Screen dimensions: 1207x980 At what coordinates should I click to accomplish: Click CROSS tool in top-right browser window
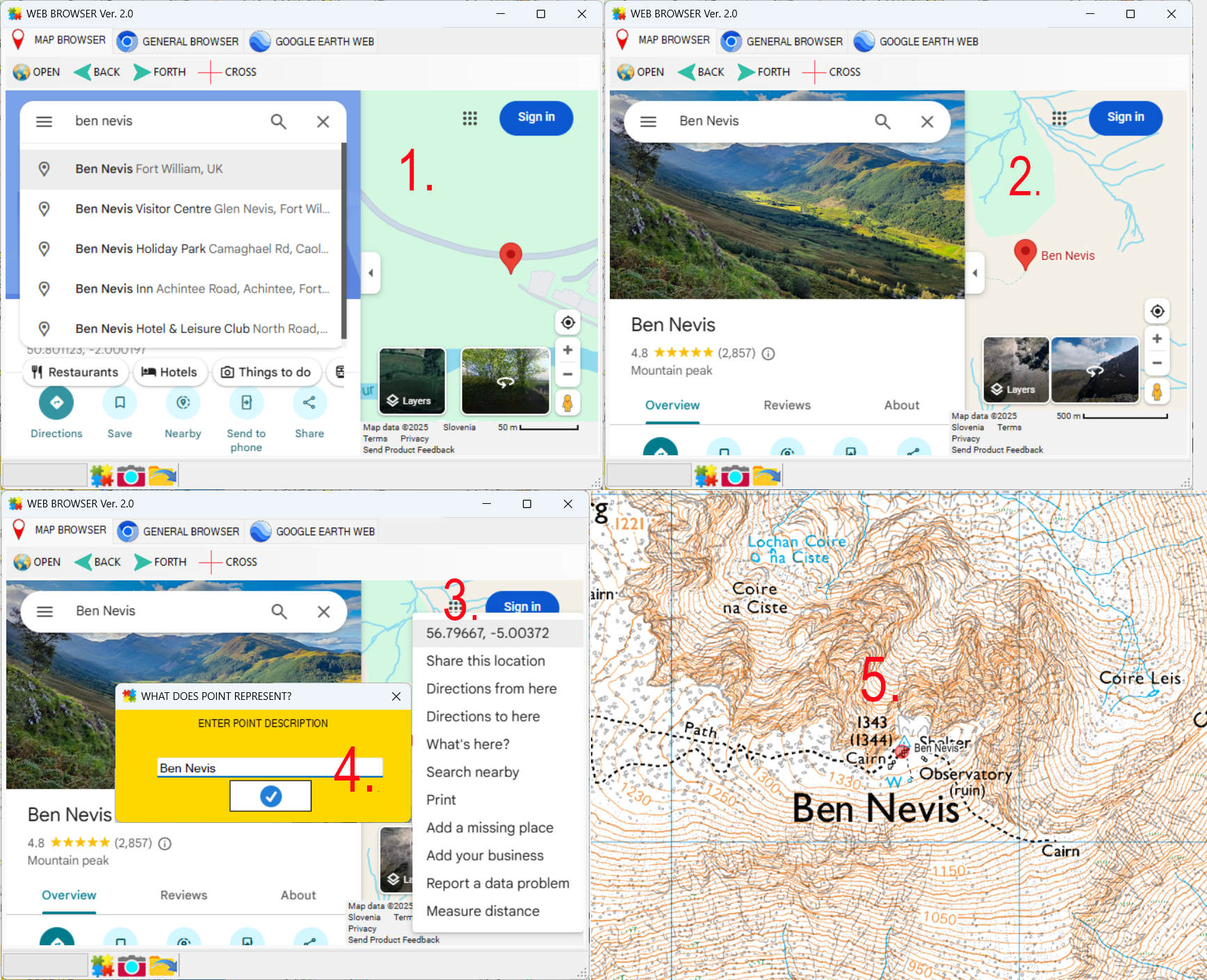point(832,72)
